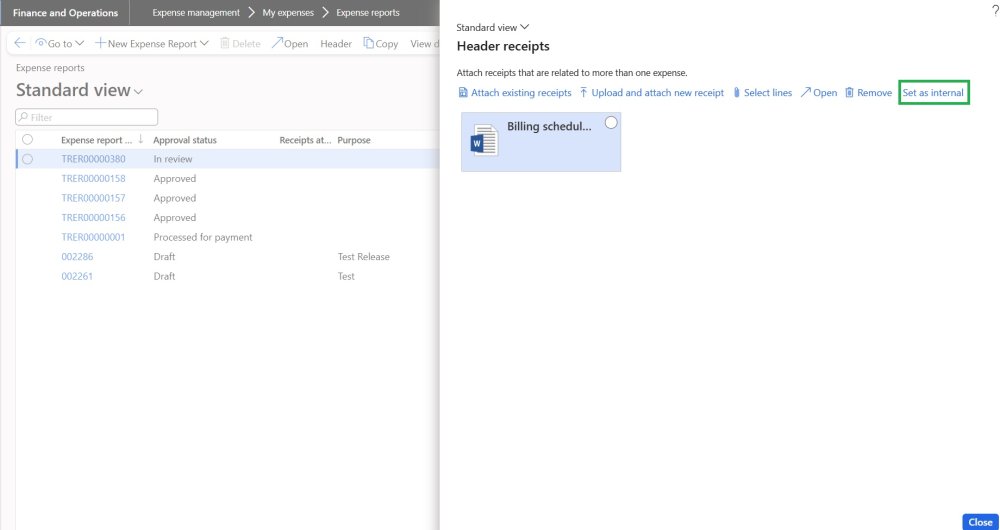Click the help question mark icon
This screenshot has width=1000, height=530.
pos(996,11)
